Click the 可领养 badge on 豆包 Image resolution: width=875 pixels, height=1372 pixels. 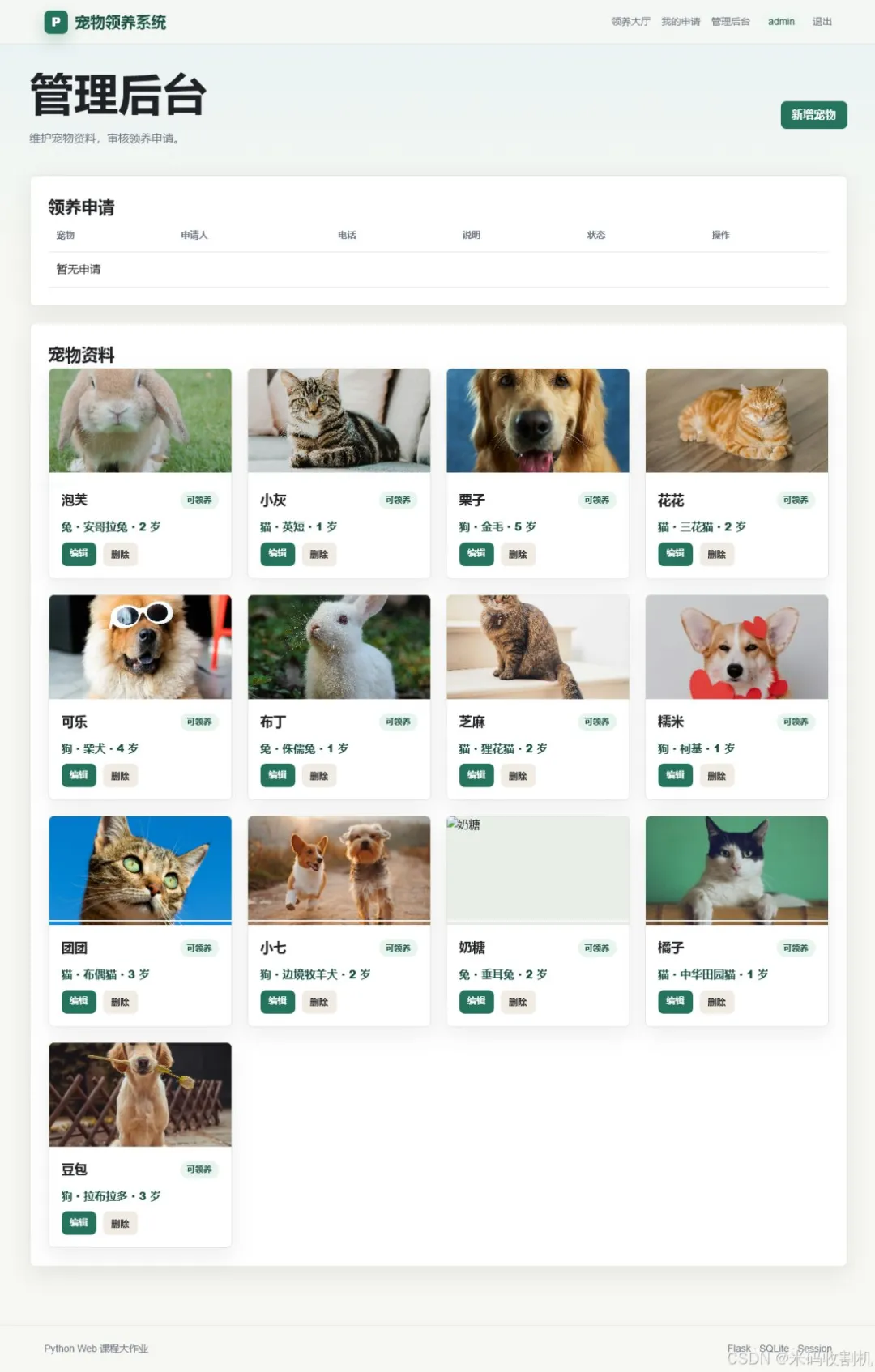pyautogui.click(x=199, y=1170)
